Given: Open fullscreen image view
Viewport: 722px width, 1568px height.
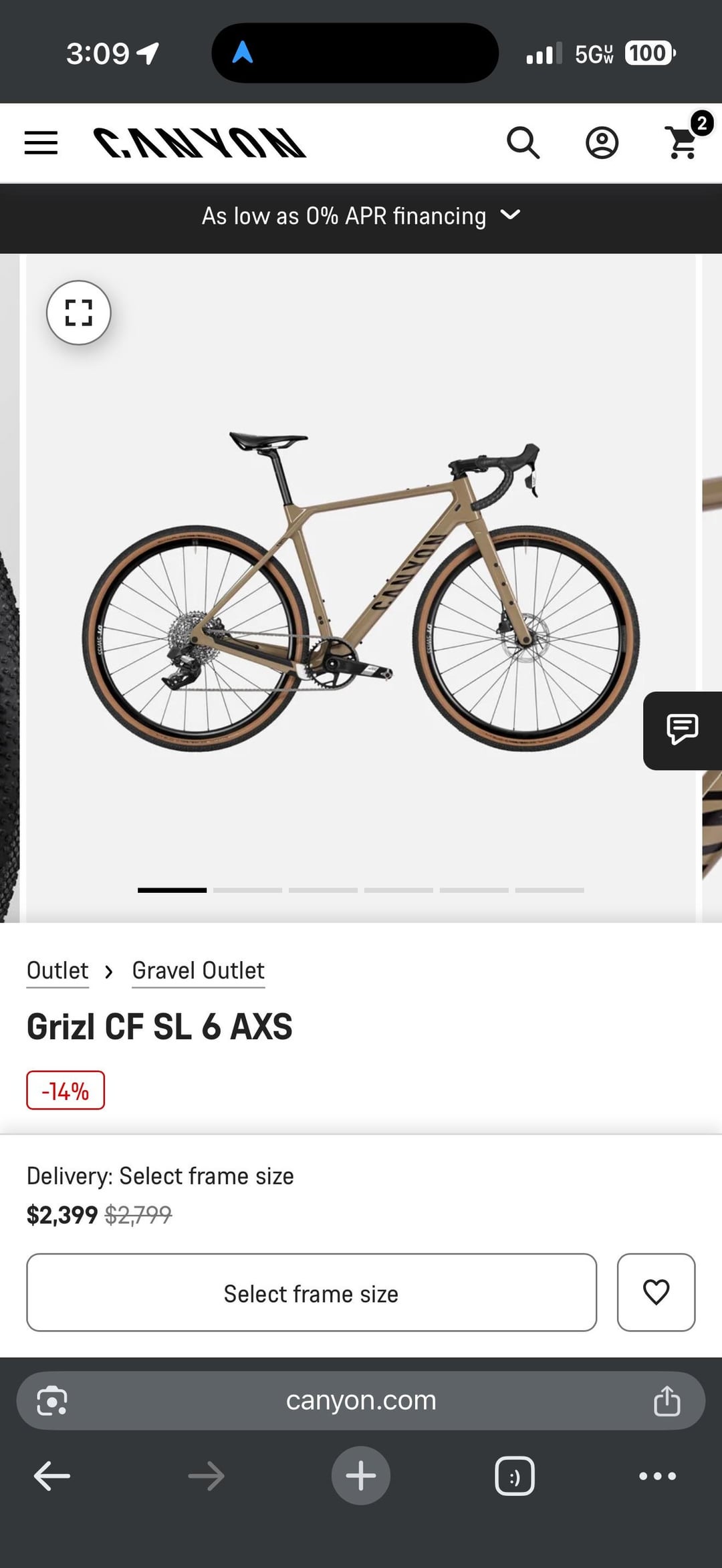Looking at the screenshot, I should [78, 312].
